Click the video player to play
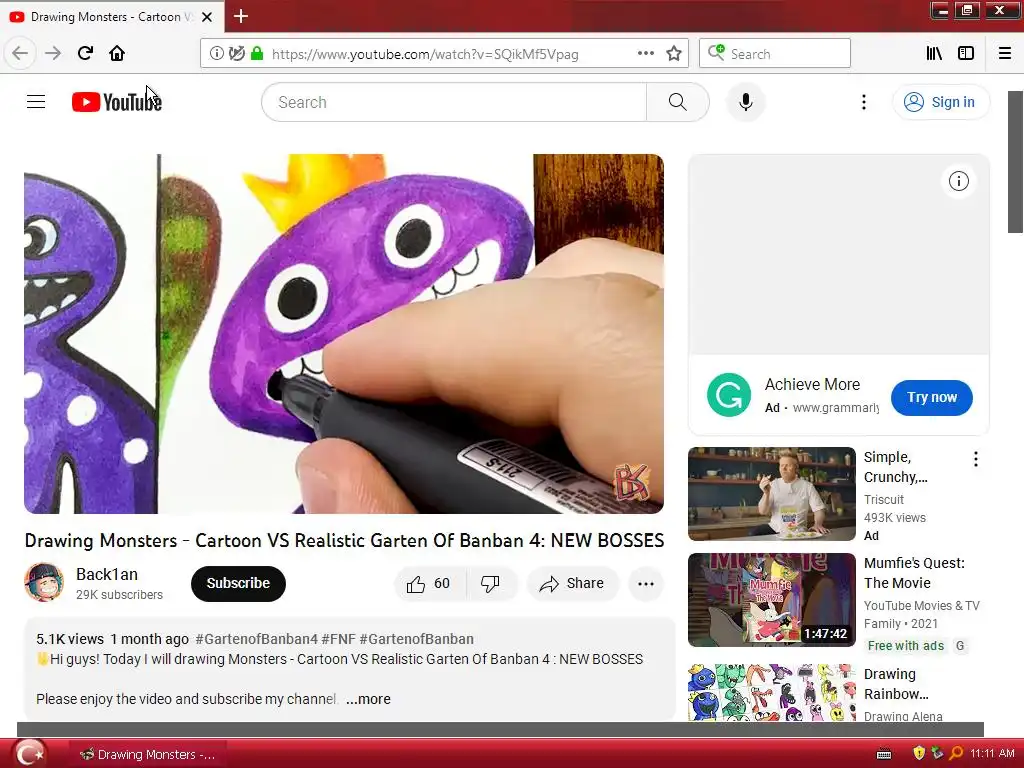 point(344,334)
